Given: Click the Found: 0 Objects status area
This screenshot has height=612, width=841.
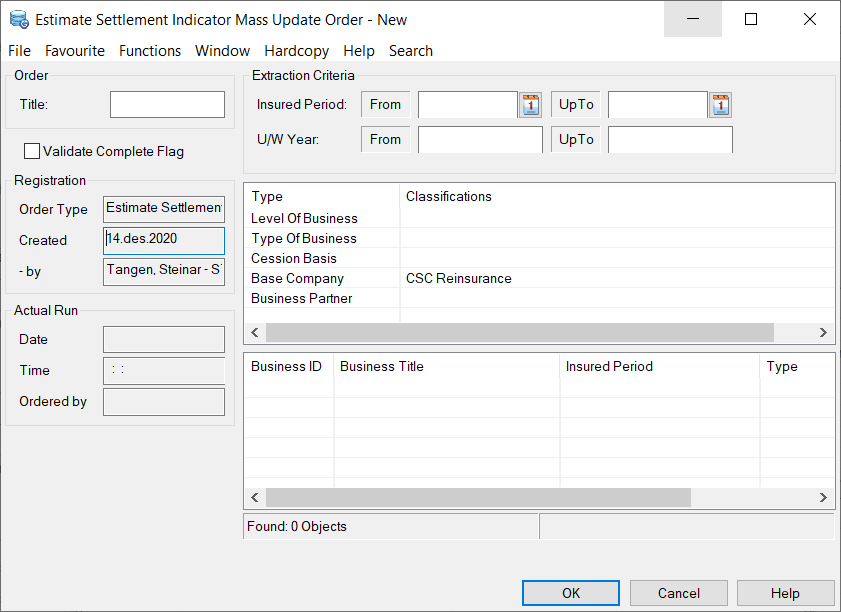Looking at the screenshot, I should point(390,526).
